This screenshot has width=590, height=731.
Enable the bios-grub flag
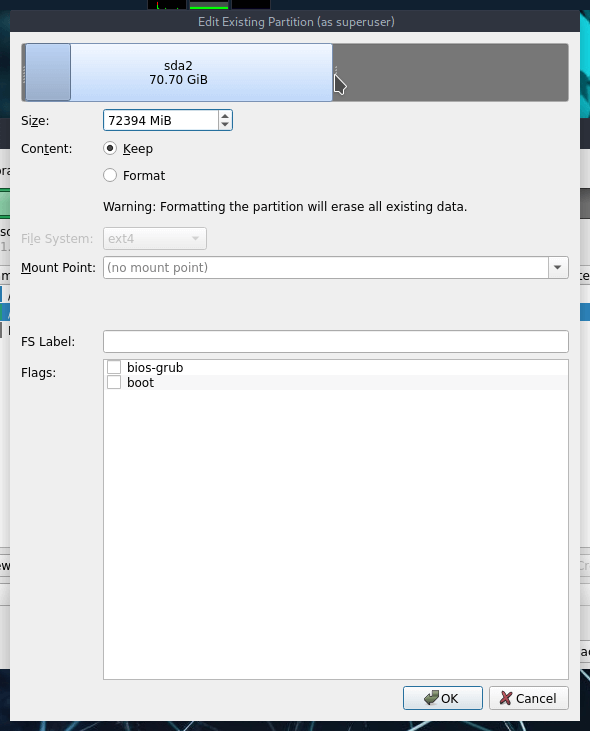[114, 367]
